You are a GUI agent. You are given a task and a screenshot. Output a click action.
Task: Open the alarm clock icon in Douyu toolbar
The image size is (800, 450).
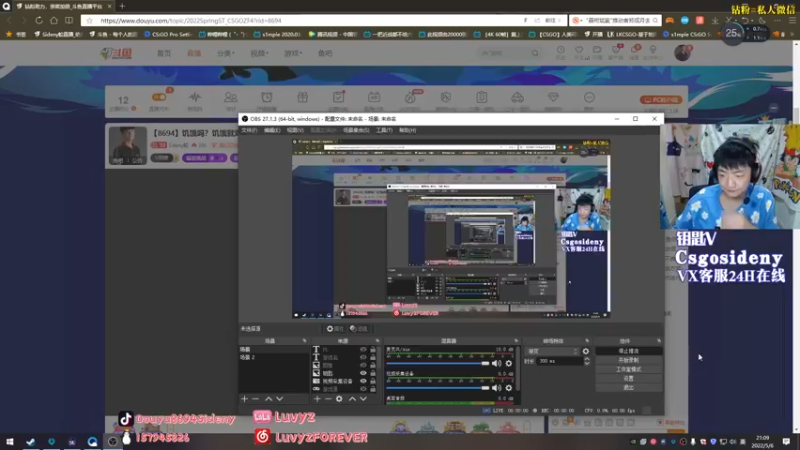point(267,99)
